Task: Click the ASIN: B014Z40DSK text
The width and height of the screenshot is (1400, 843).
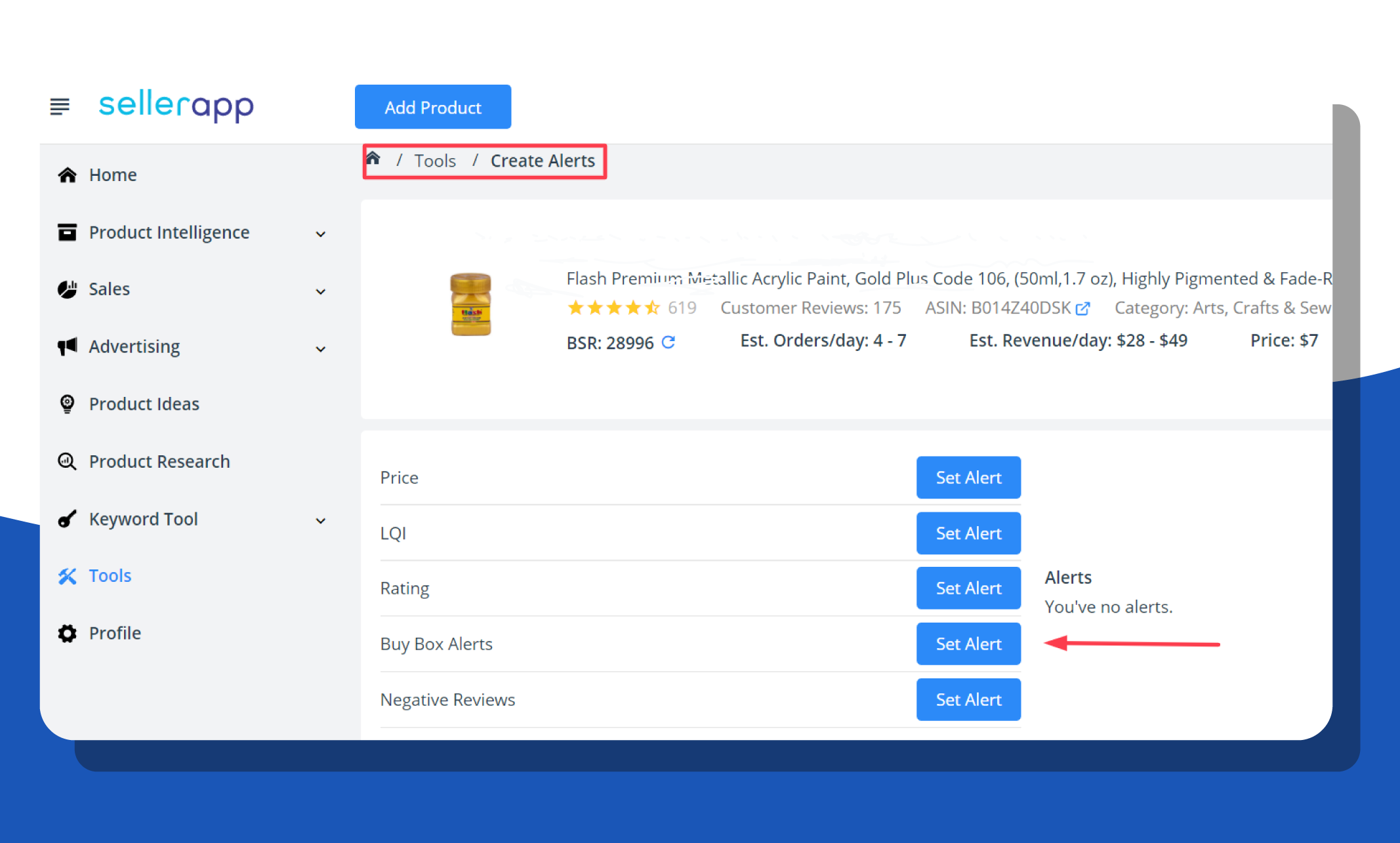Action: pyautogui.click(x=998, y=308)
